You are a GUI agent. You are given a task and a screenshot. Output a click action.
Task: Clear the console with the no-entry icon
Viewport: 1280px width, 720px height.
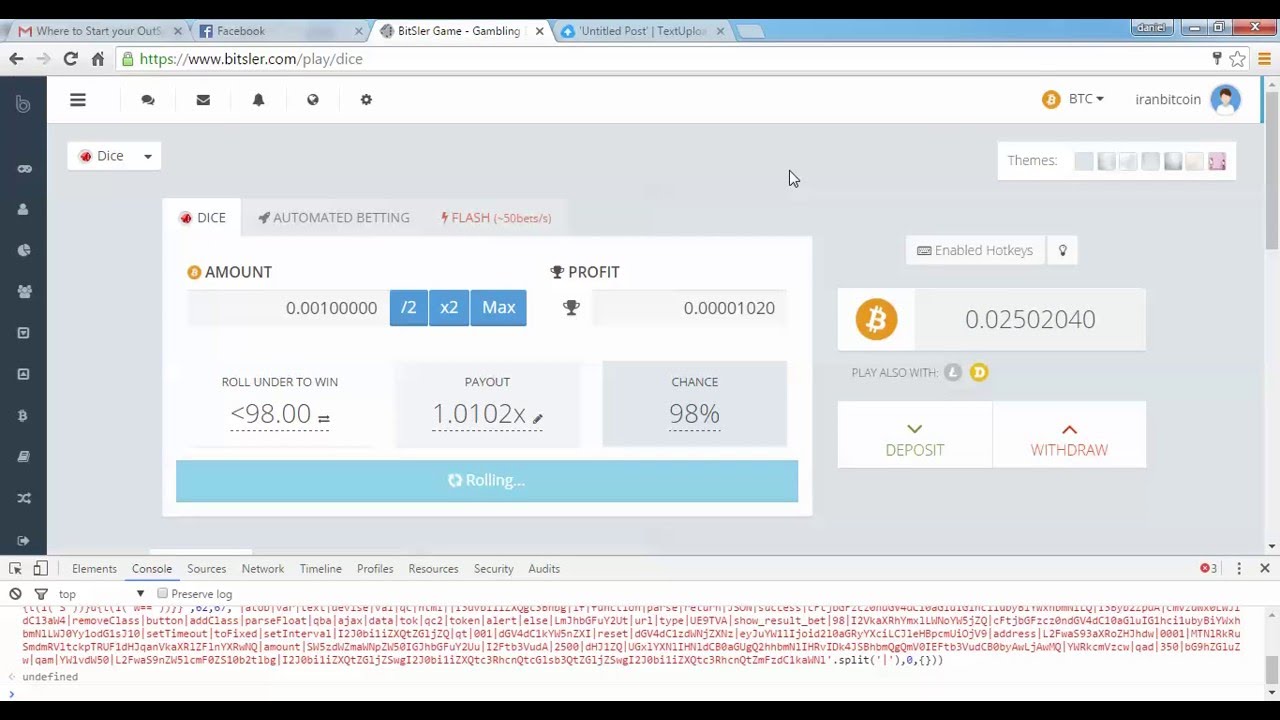16,594
